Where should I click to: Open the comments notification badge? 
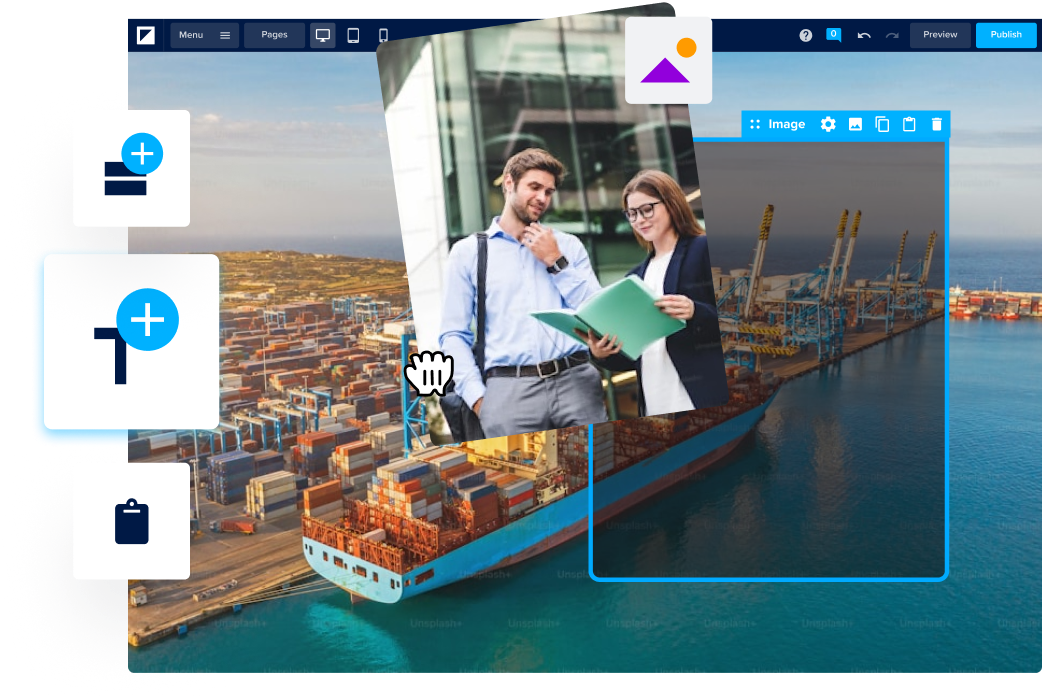[833, 34]
